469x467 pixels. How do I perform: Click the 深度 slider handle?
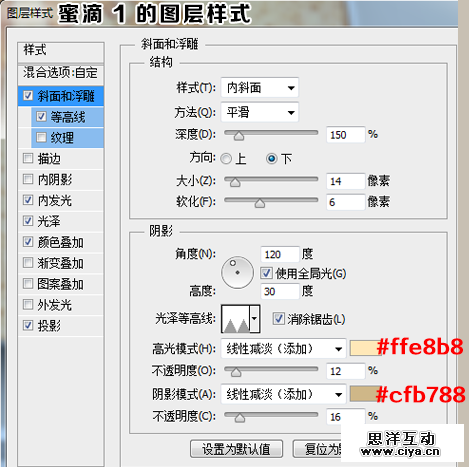[x=239, y=136]
